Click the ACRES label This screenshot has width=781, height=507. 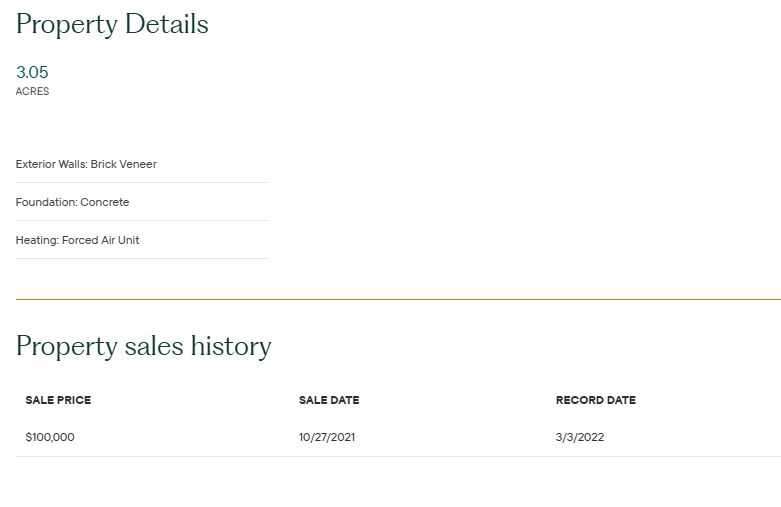pos(32,92)
